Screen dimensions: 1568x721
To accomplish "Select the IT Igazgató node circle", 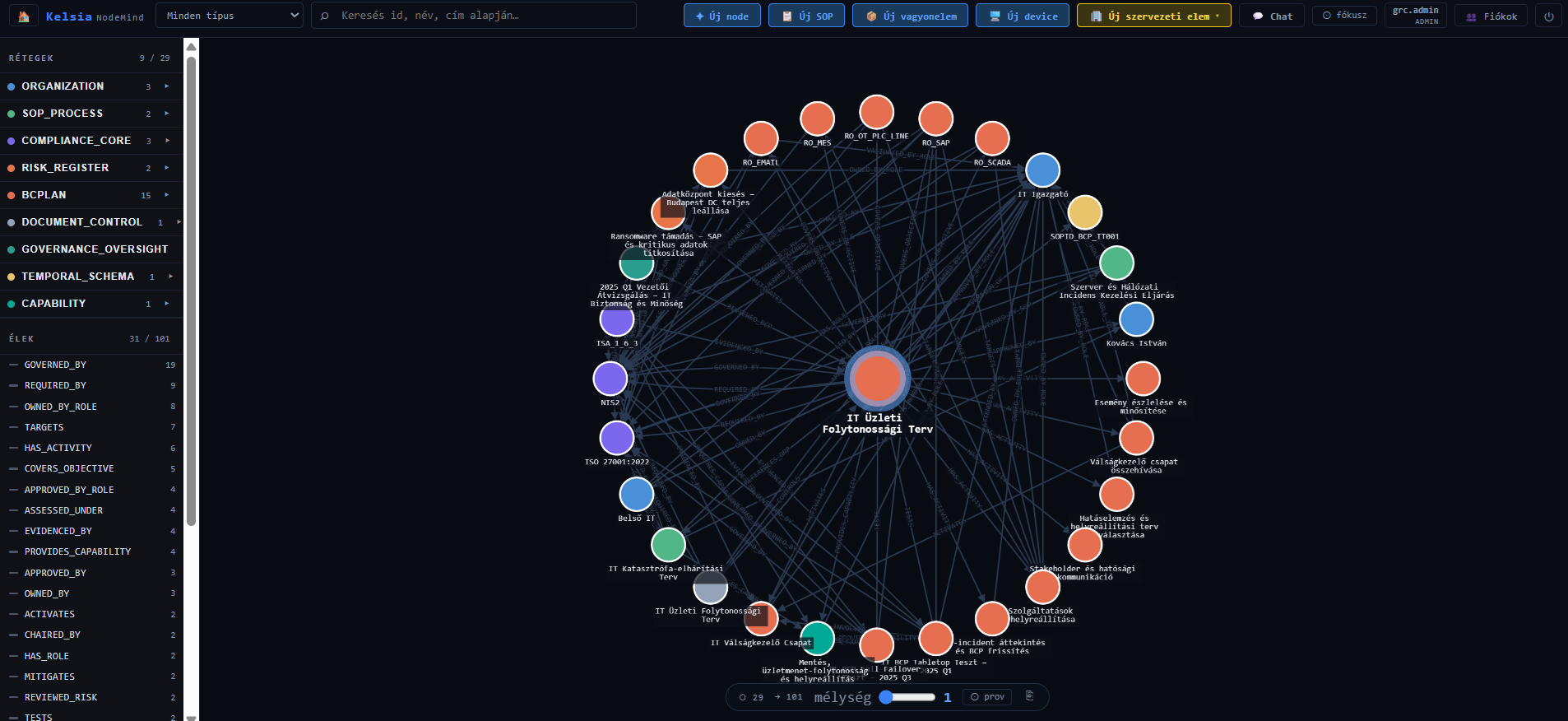I will point(1042,170).
